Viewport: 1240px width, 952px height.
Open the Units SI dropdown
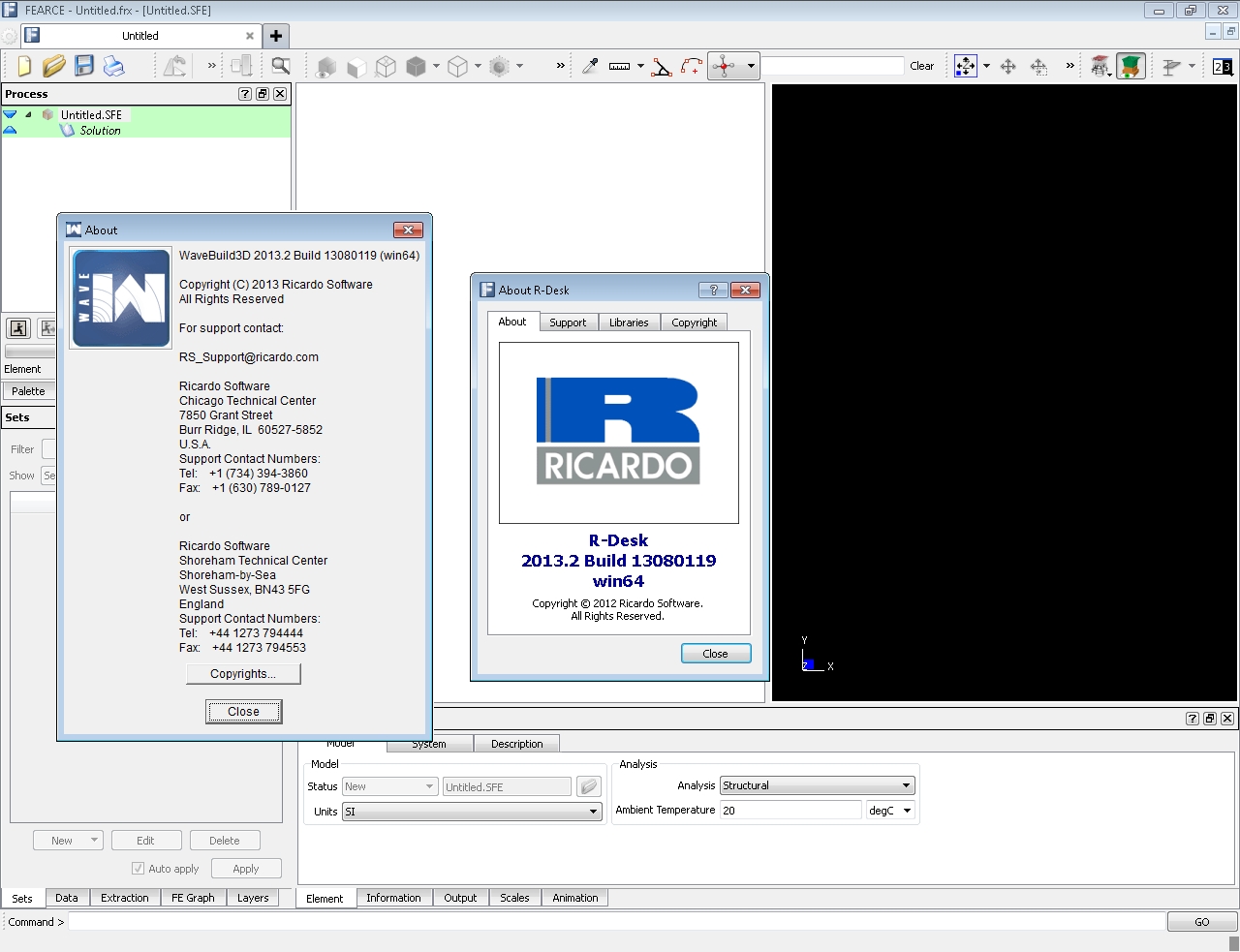pos(594,812)
